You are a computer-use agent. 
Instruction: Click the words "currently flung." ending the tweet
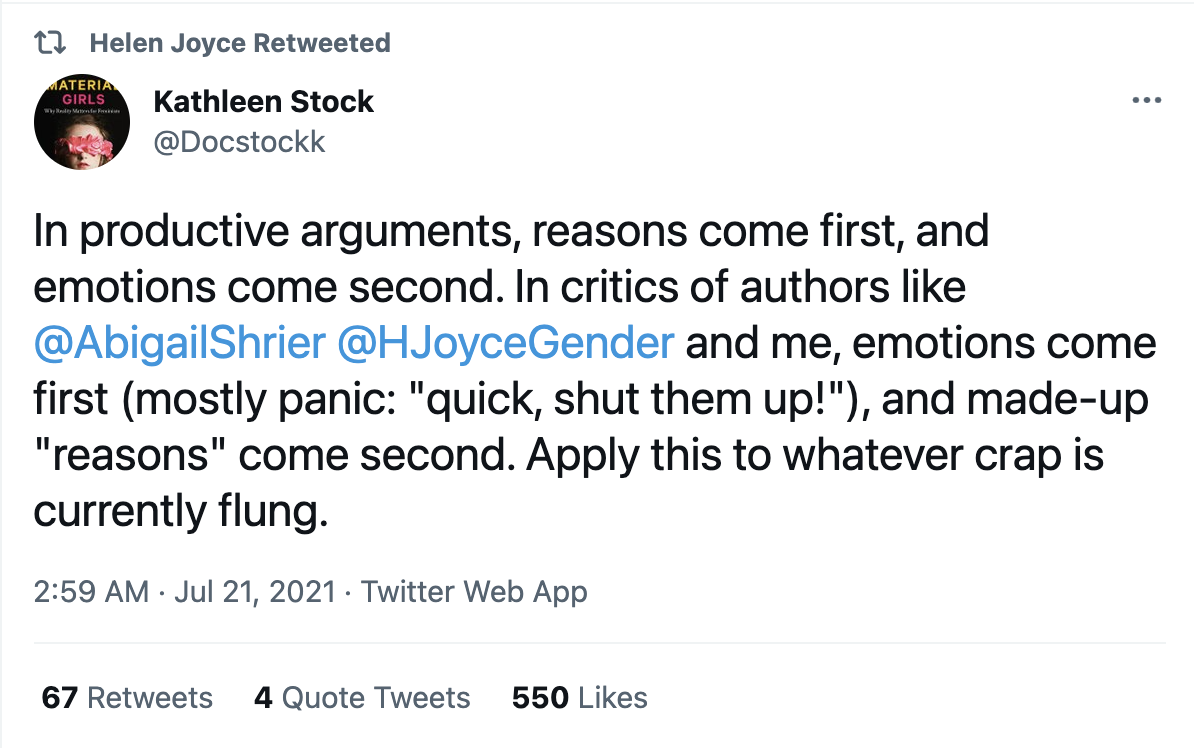[181, 511]
